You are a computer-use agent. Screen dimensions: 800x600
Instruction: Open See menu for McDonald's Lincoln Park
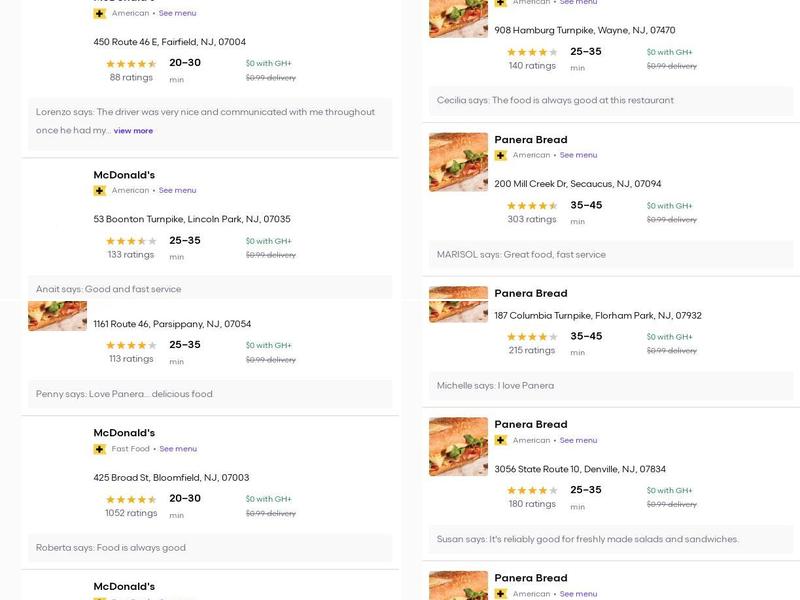point(176,189)
